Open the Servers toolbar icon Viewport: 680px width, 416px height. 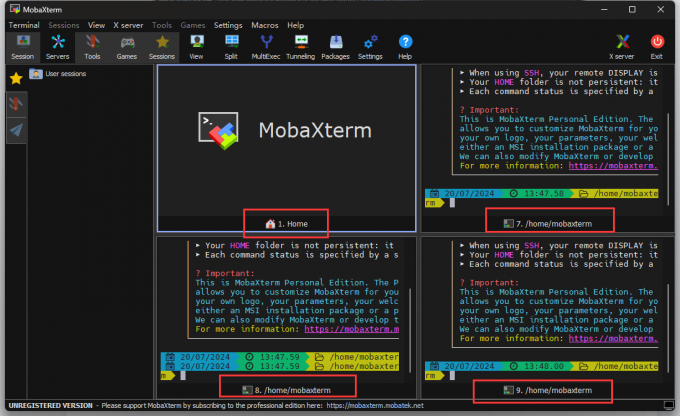[x=57, y=47]
